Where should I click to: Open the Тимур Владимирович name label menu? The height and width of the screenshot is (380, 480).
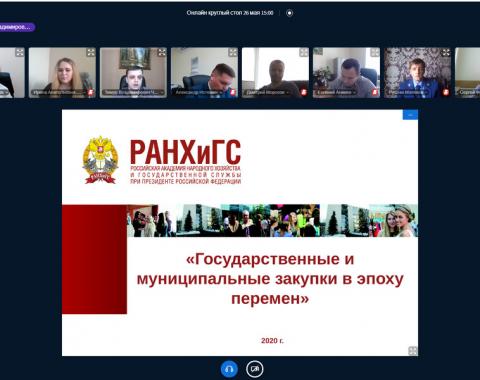(x=133, y=92)
